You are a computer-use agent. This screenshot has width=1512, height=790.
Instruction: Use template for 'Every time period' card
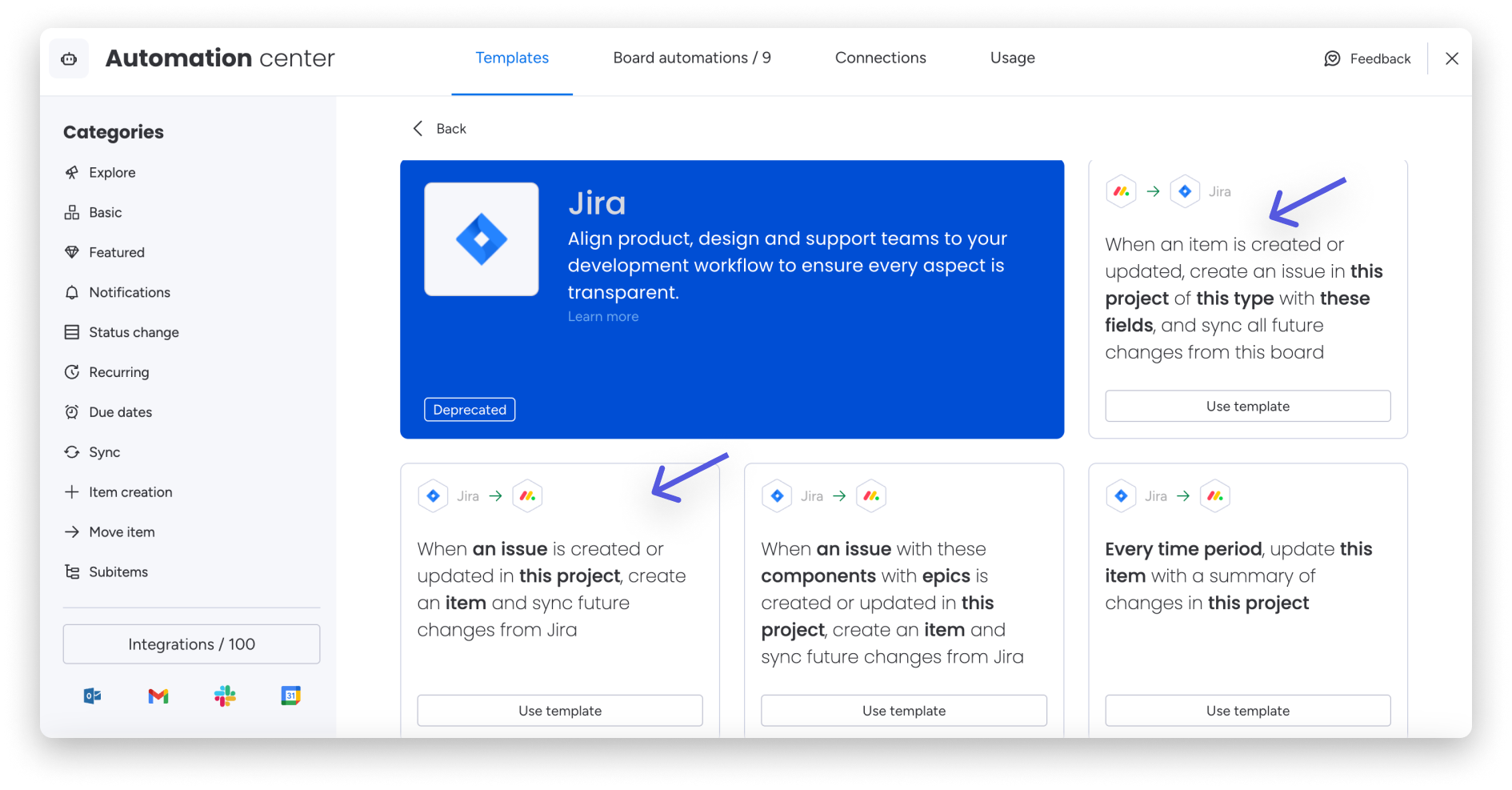point(1248,711)
